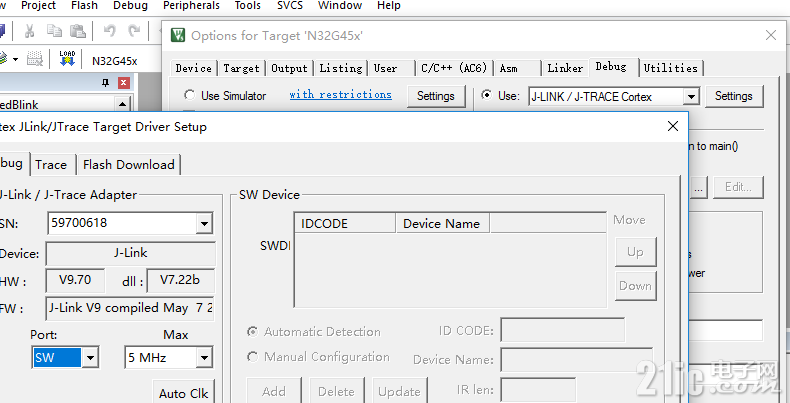Click the IR len input field

click(538, 390)
